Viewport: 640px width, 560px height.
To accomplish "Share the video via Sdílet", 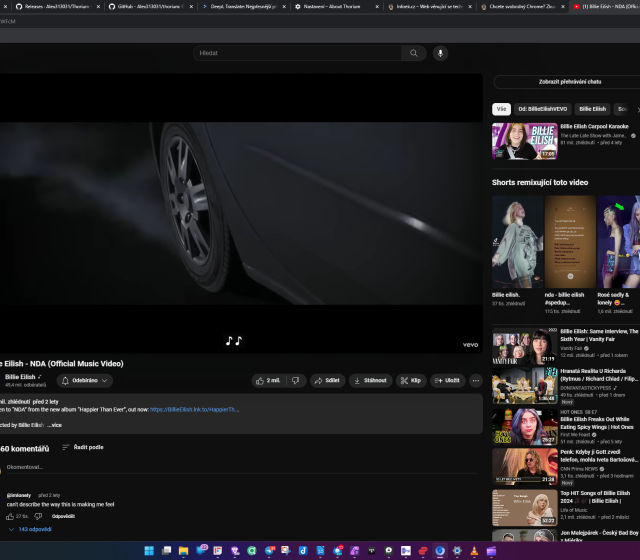I will pyautogui.click(x=326, y=380).
